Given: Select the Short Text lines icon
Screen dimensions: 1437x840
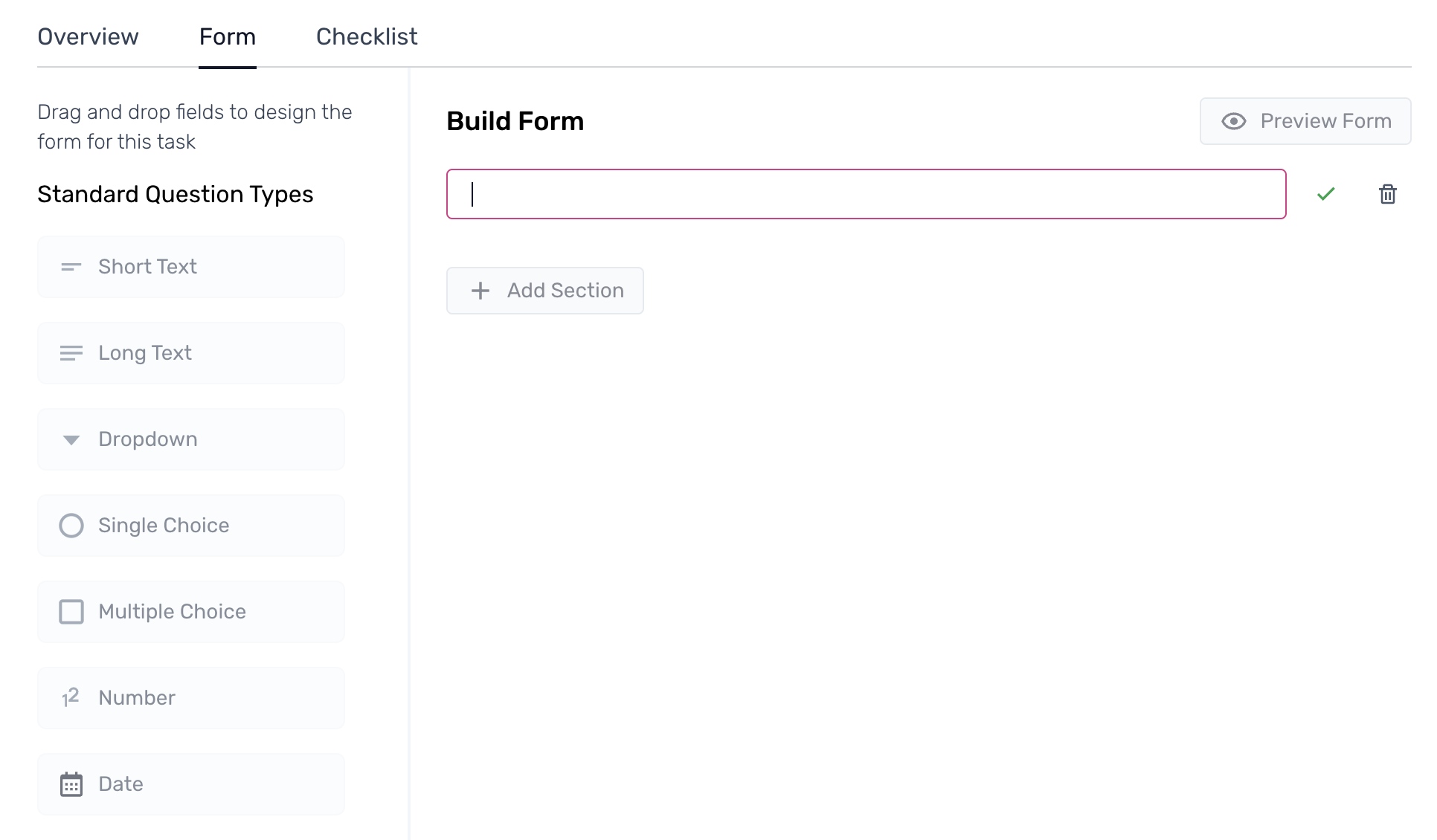Looking at the screenshot, I should pyautogui.click(x=71, y=267).
